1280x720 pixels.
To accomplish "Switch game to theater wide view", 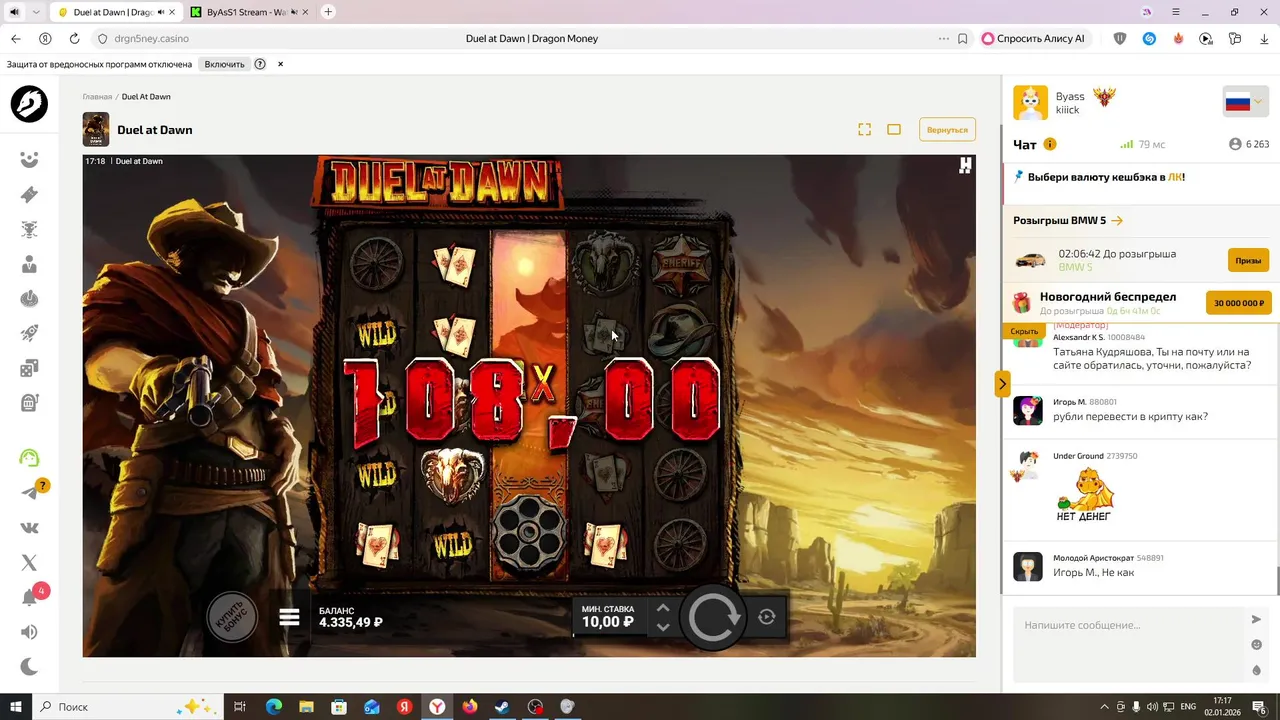I will 894,129.
